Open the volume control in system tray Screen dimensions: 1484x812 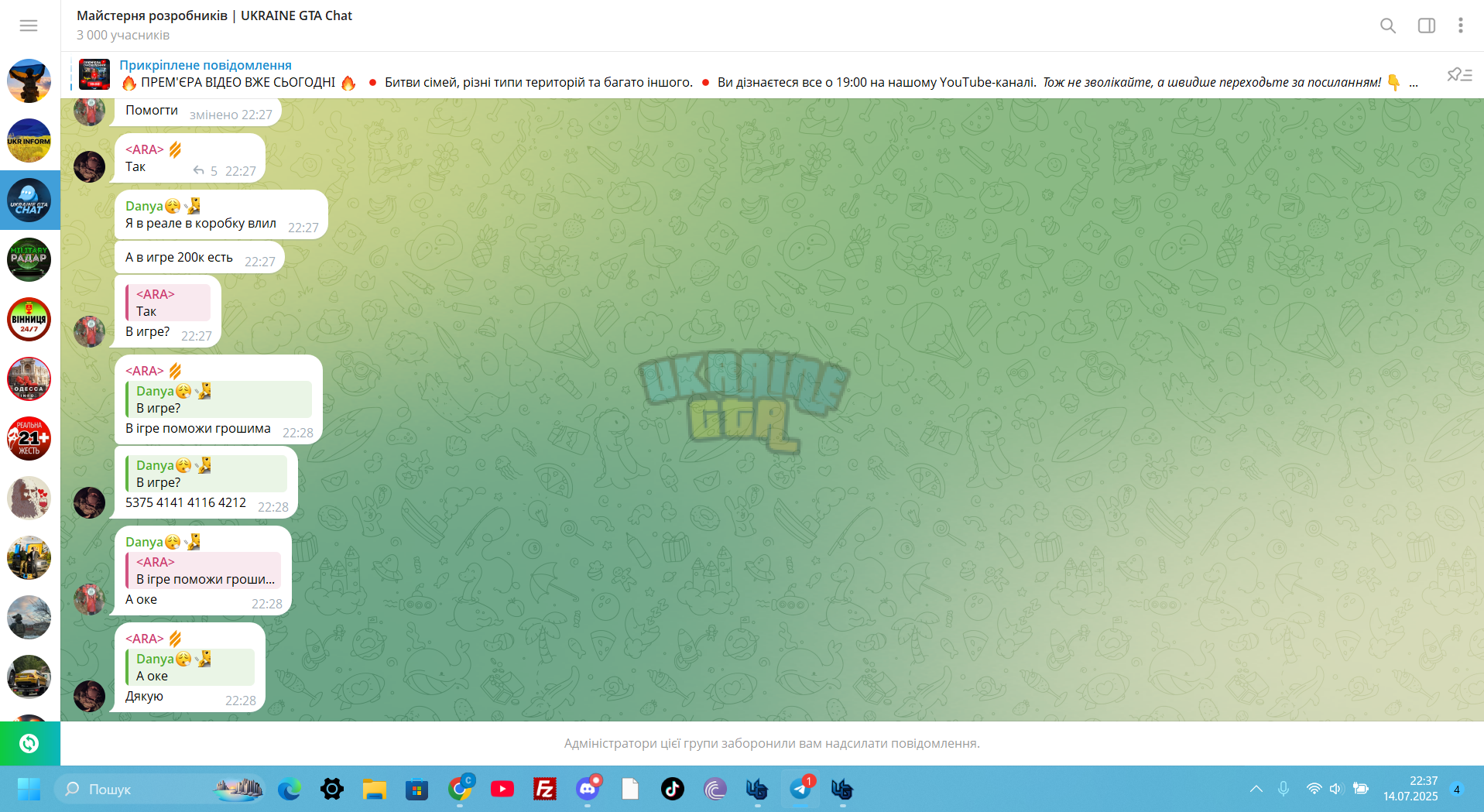click(x=1335, y=789)
